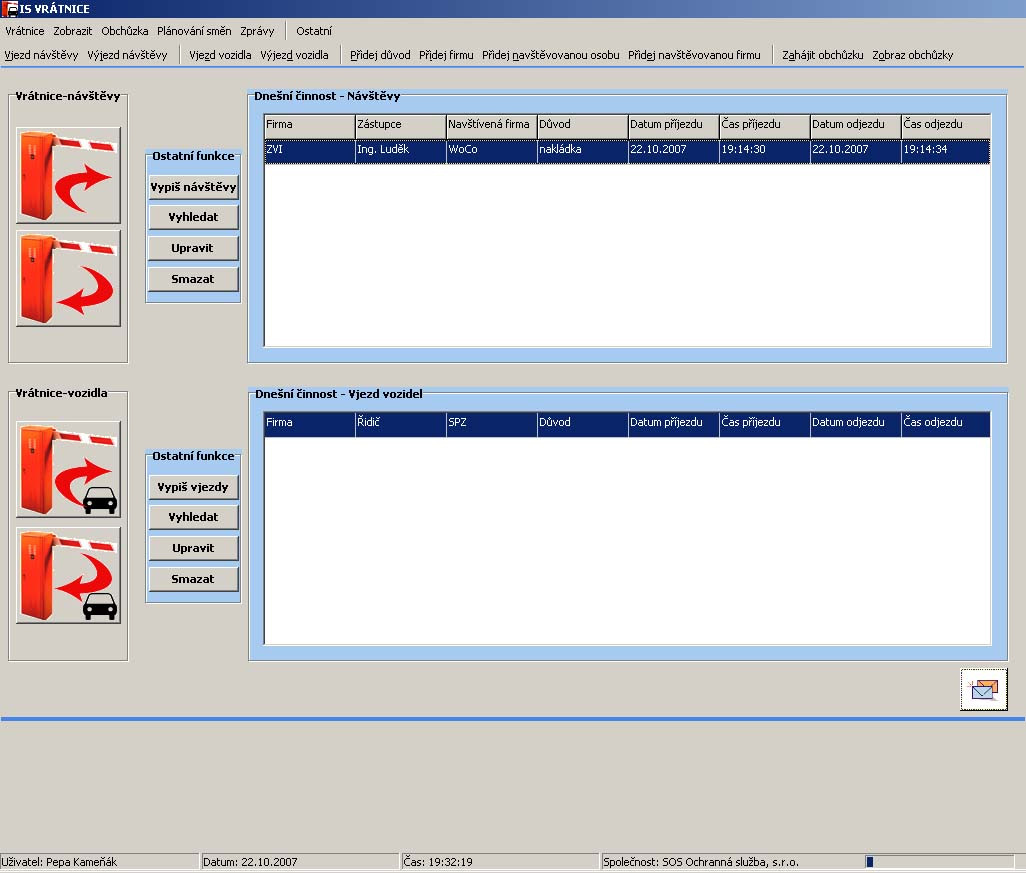Screen dimensions: 1026x873
Task: Click Čas příjezdu header in Vjezd vozidel table
Action: click(x=764, y=423)
